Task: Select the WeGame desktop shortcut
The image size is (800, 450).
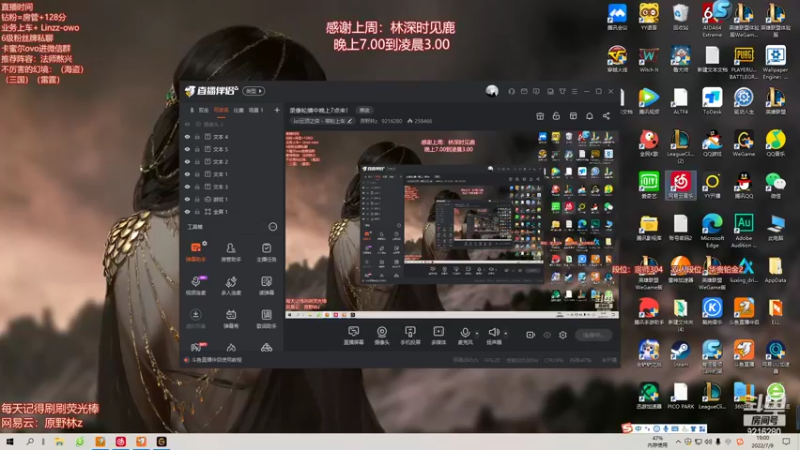Action: pos(743,143)
